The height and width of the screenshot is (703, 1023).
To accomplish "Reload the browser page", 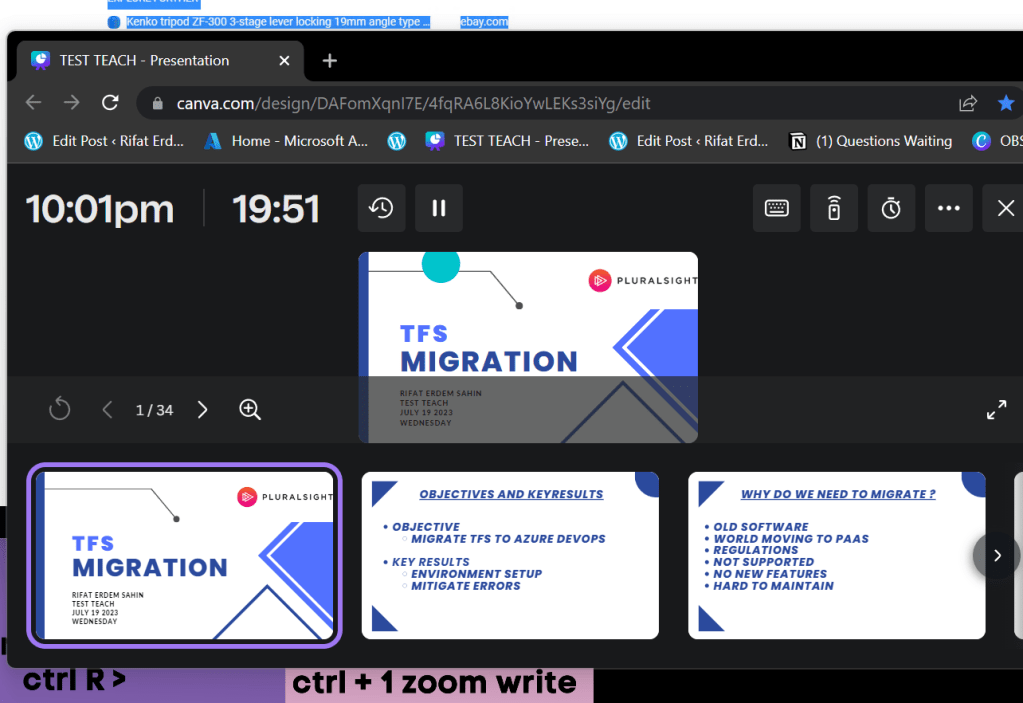I will (x=110, y=103).
